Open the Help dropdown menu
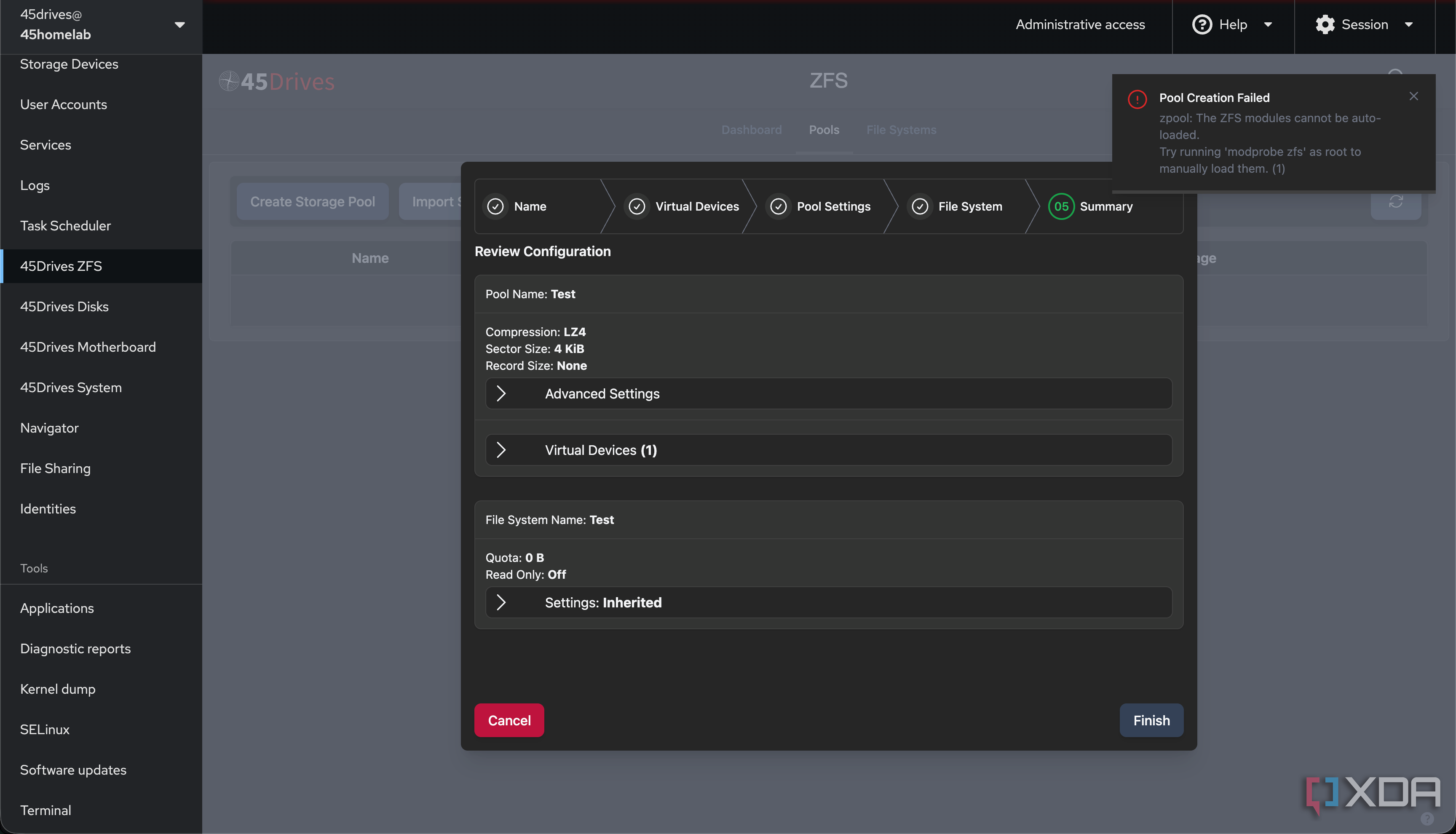The width and height of the screenshot is (1456, 834). [x=1233, y=24]
